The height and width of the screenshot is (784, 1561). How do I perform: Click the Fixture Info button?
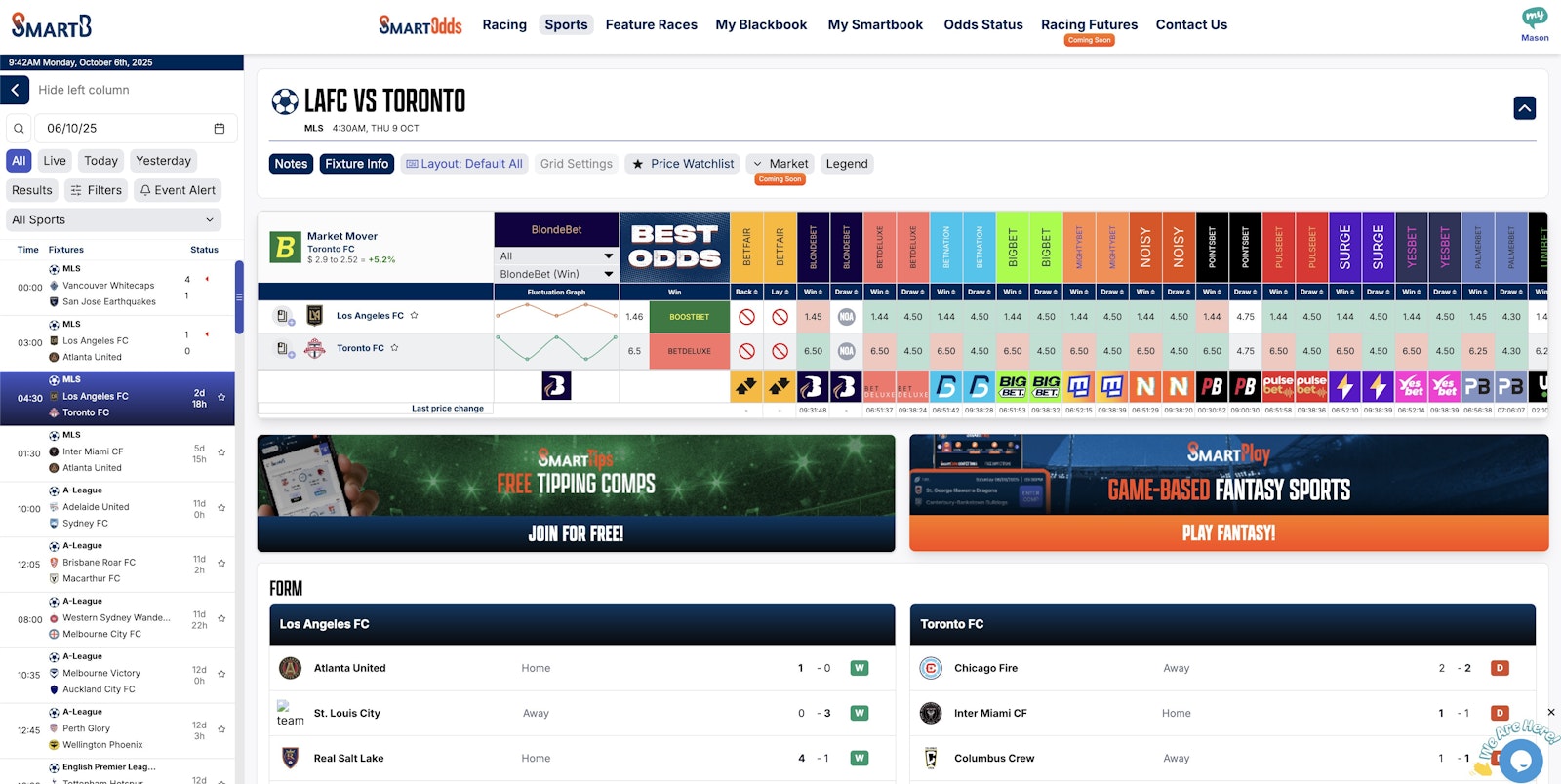(356, 164)
